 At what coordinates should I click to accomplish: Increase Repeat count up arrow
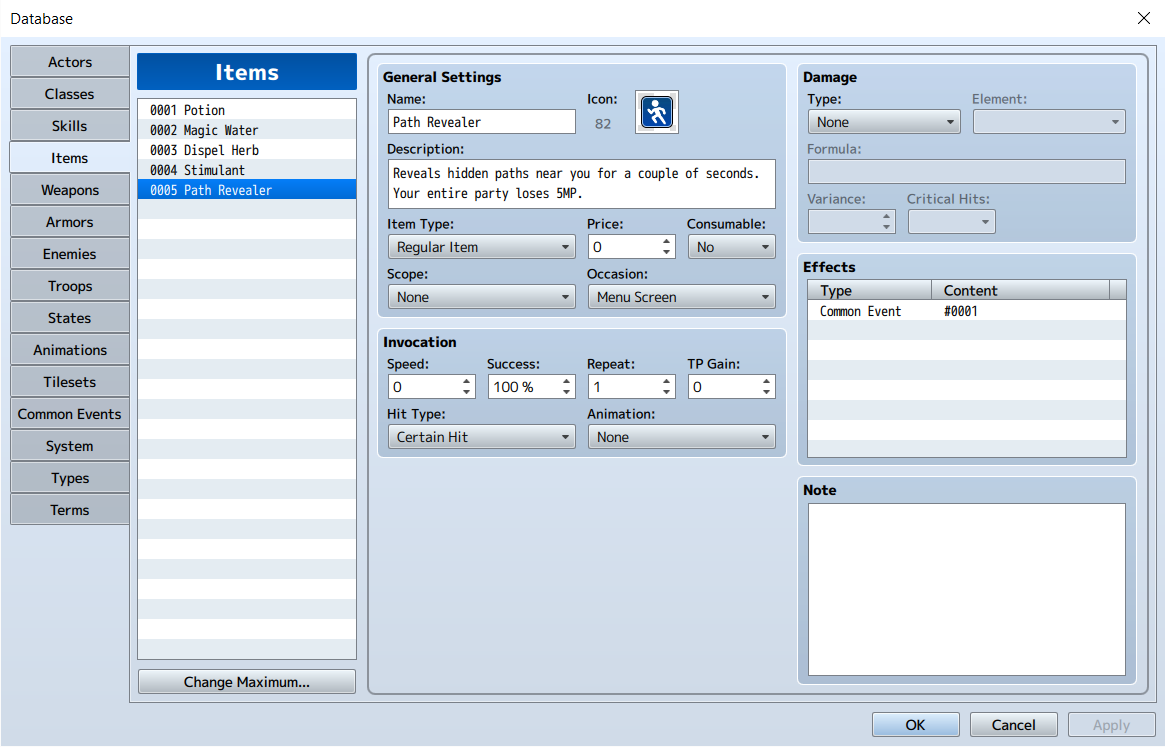tap(666, 381)
